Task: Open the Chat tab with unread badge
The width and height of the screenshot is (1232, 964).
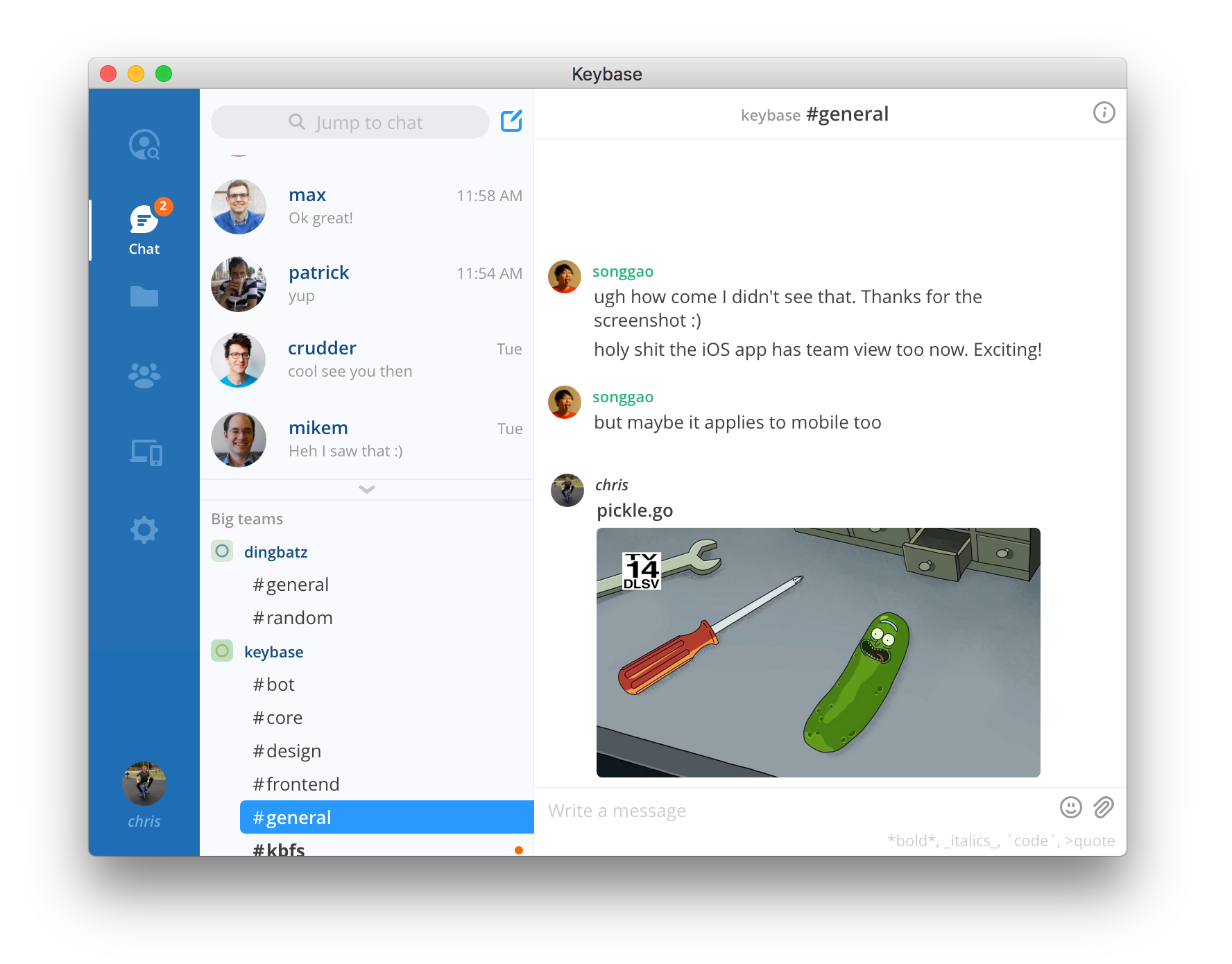Action: [x=144, y=229]
